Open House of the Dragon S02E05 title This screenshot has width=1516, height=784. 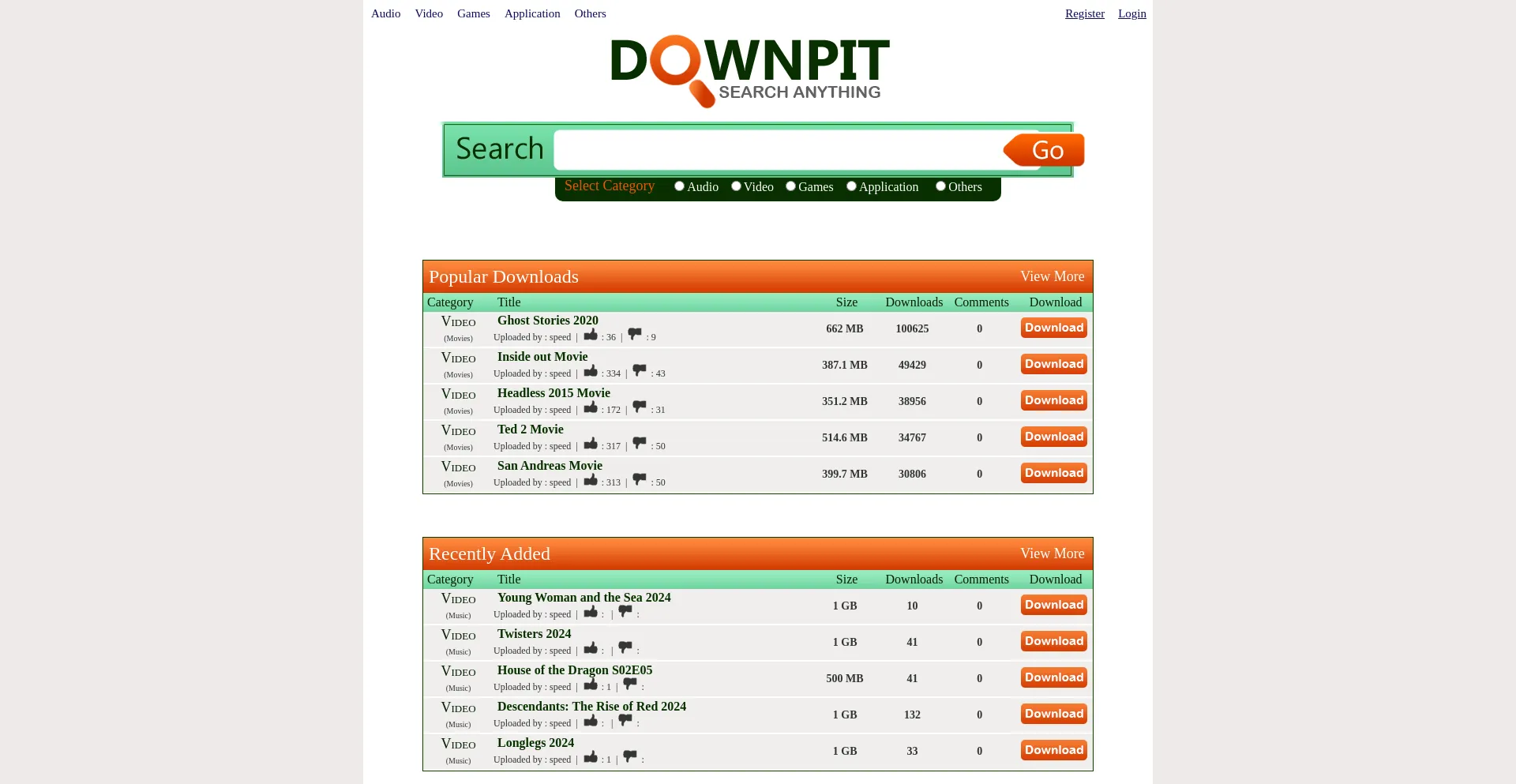tap(575, 670)
